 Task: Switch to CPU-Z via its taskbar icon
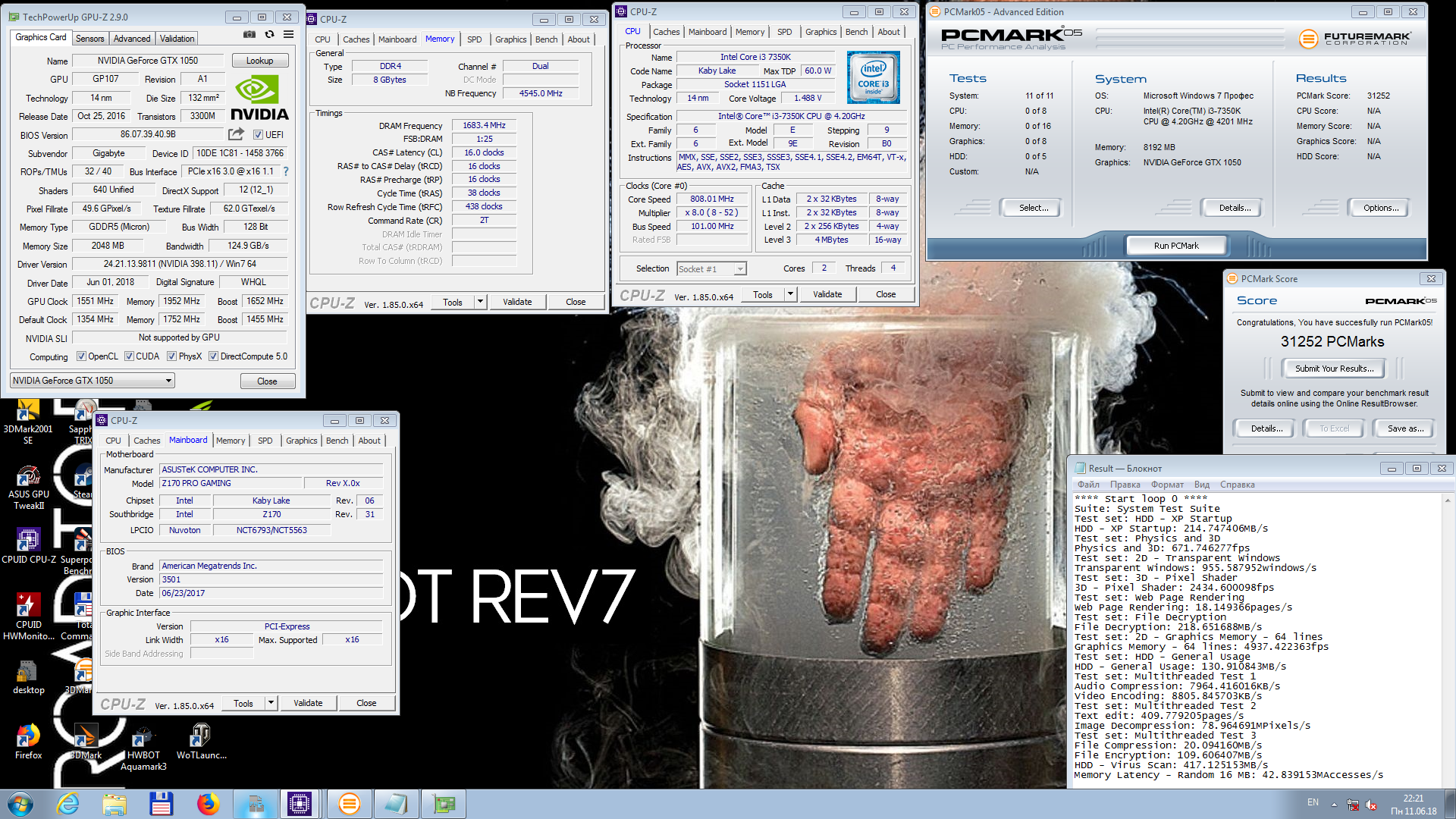[300, 804]
